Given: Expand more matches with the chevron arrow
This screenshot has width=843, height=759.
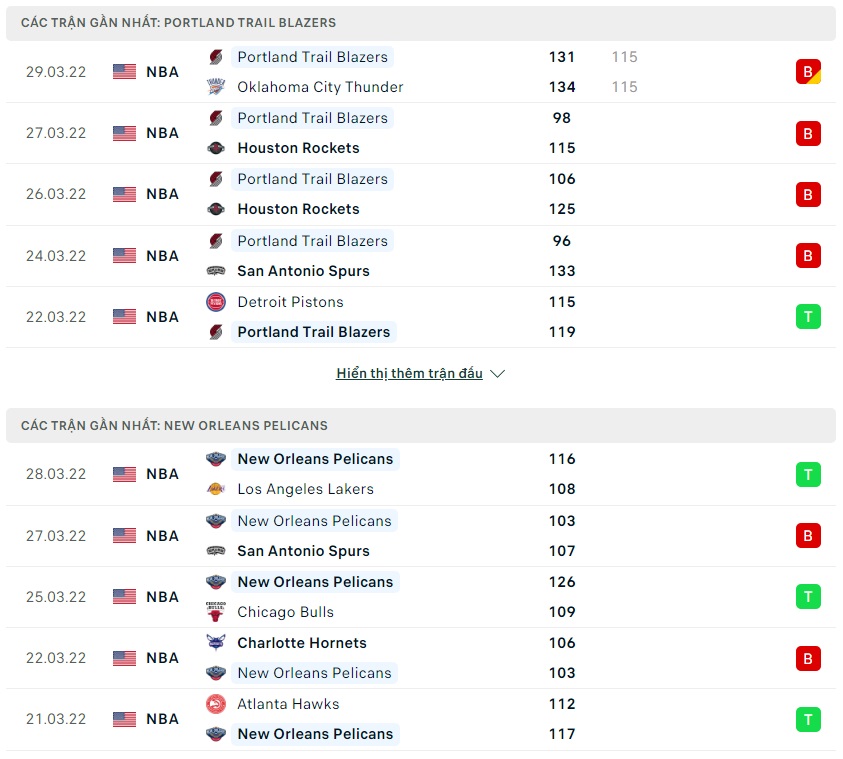Looking at the screenshot, I should pyautogui.click(x=498, y=374).
